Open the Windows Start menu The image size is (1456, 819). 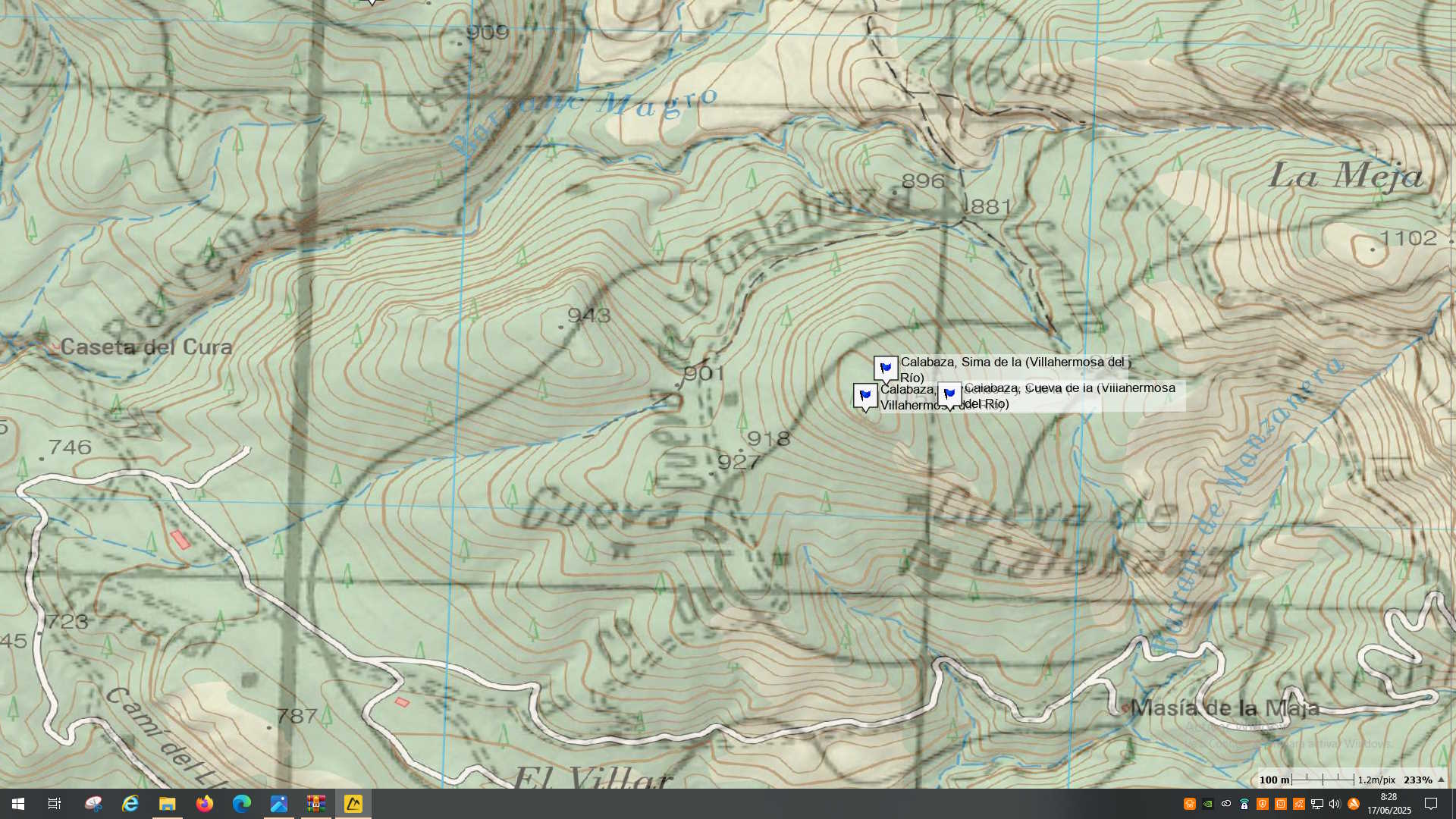coord(18,804)
